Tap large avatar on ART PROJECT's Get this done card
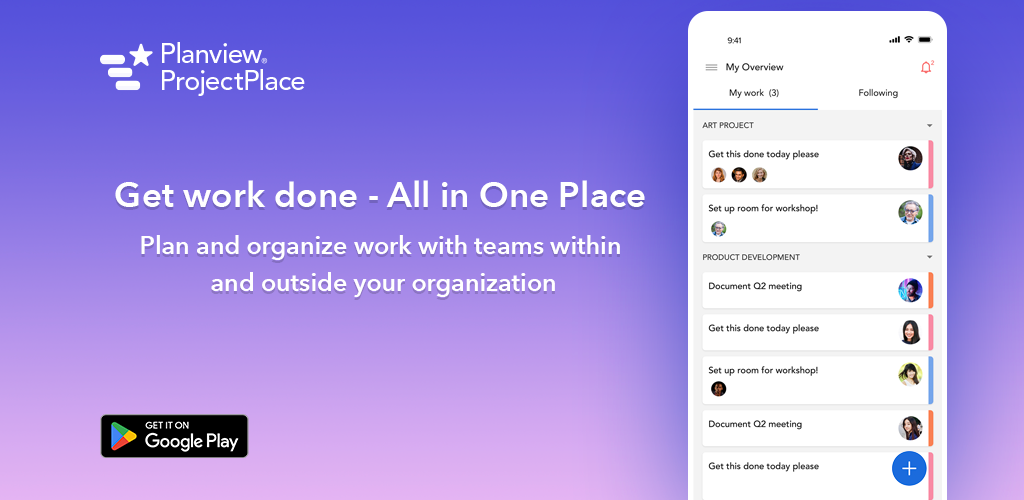Image resolution: width=1024 pixels, height=500 pixels. 910,158
